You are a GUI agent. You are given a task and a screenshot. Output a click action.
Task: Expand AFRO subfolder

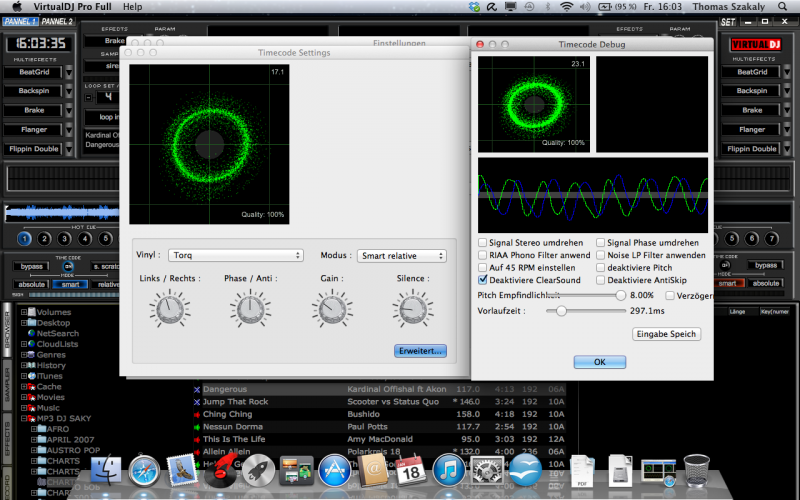(x=34, y=429)
